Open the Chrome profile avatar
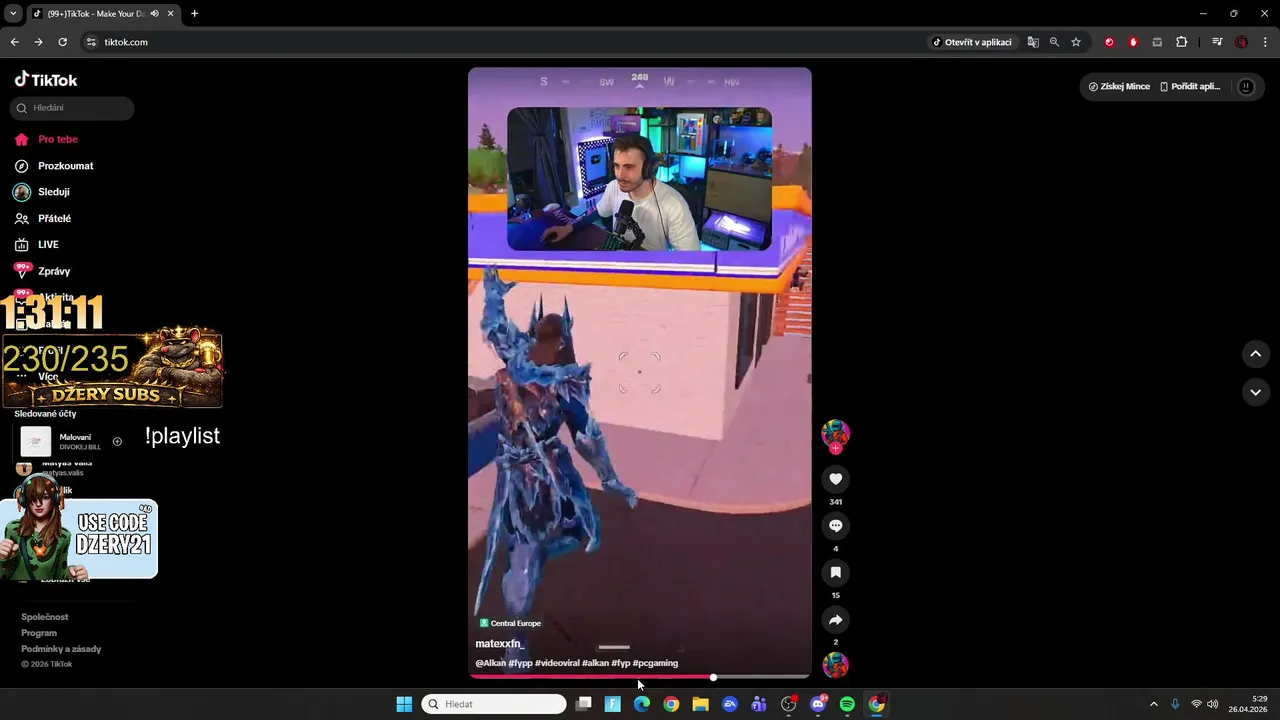Viewport: 1280px width, 720px height. point(1241,42)
